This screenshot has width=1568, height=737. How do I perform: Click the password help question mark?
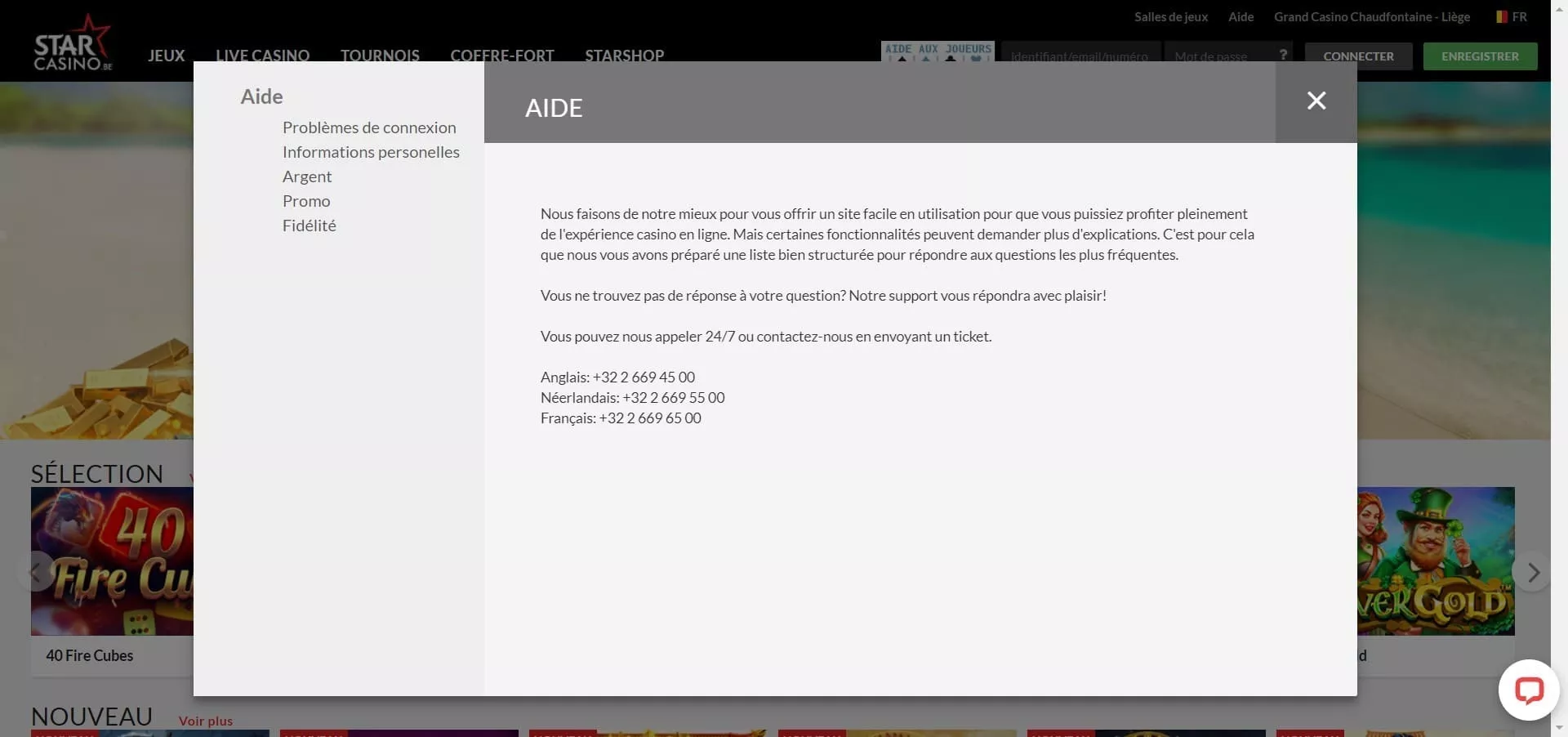[x=1283, y=55]
